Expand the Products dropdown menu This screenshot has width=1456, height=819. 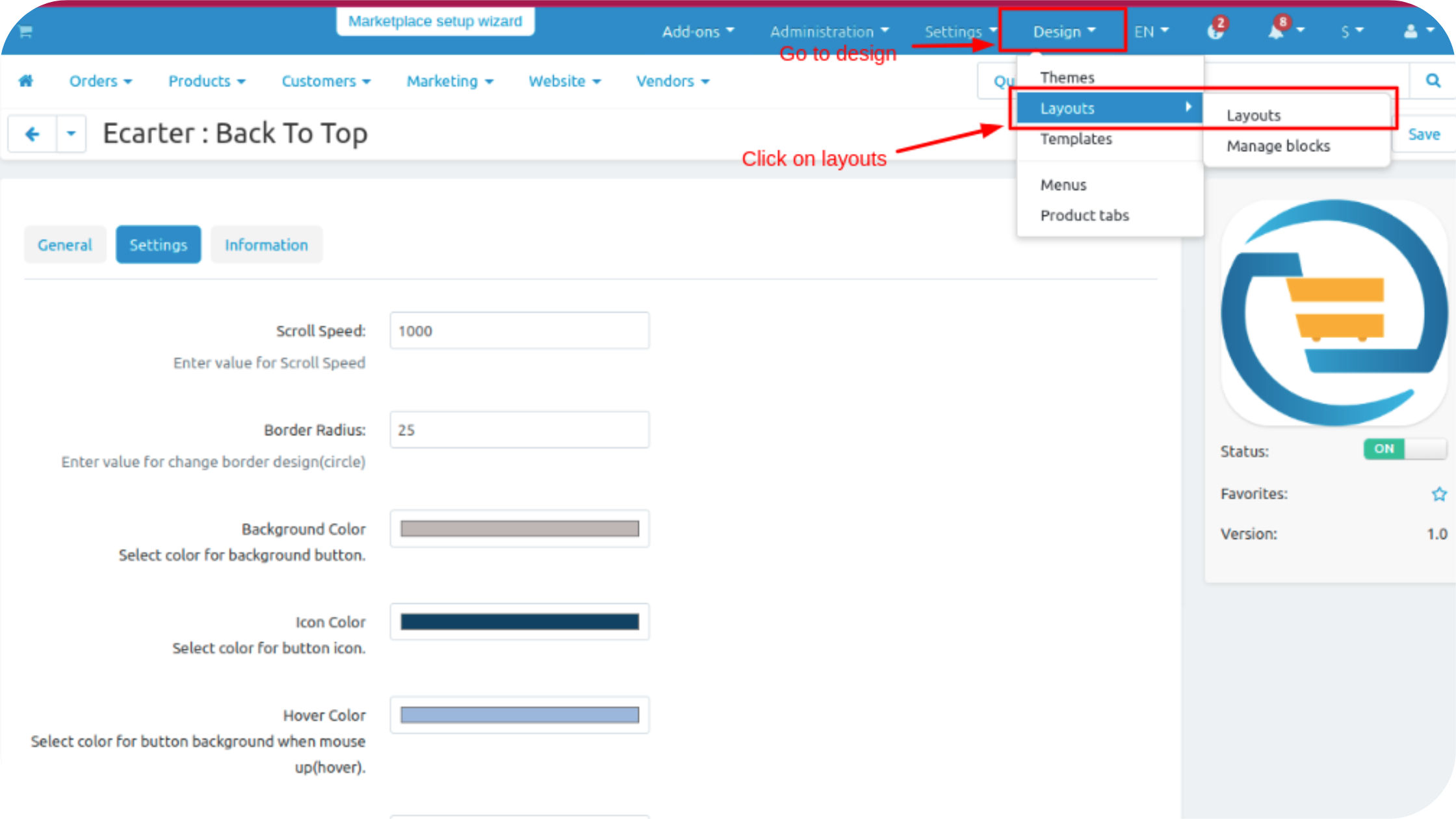coord(207,81)
